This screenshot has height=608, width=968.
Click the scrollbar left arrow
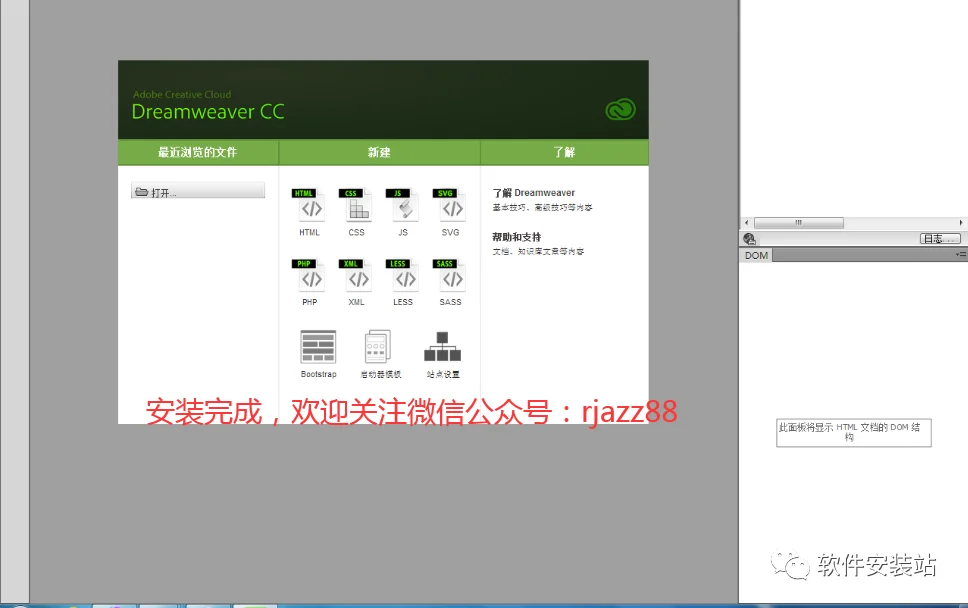tap(746, 223)
